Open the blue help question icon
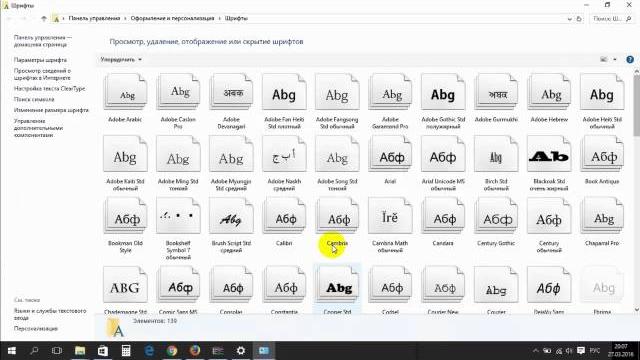This screenshot has width=640, height=360. coord(630,60)
